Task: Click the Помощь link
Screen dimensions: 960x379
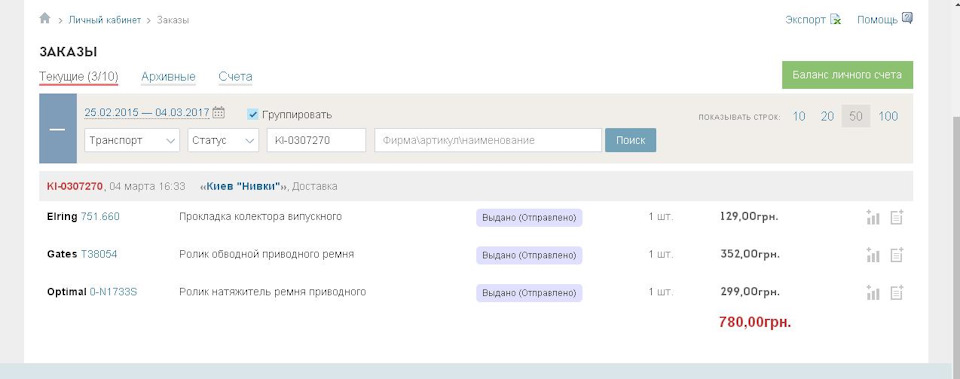Action: [x=877, y=20]
